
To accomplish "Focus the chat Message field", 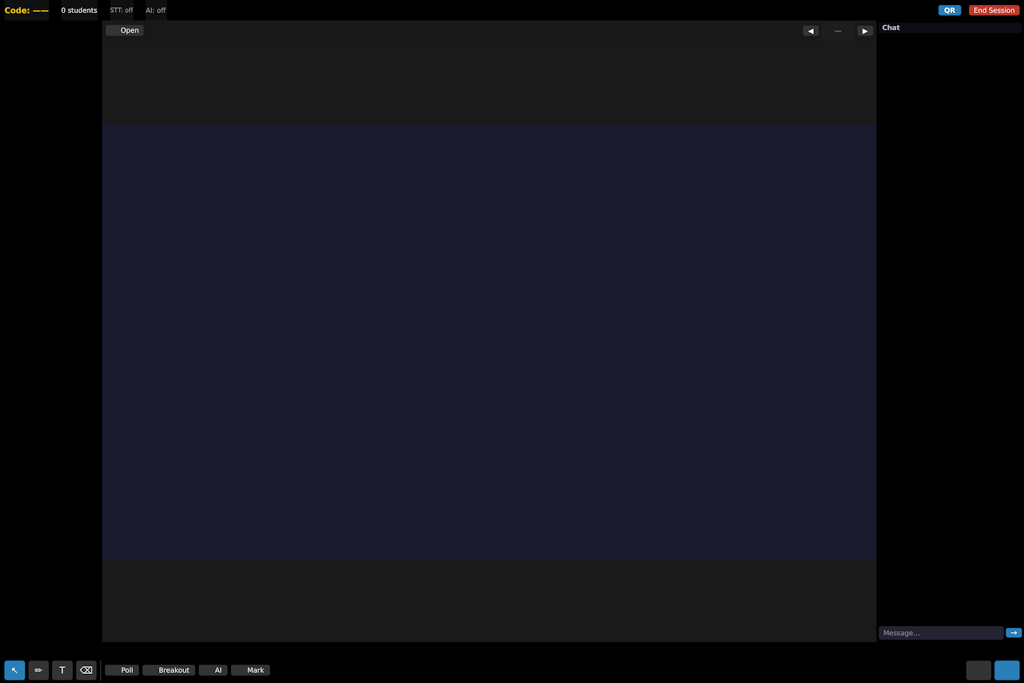I will click(x=941, y=633).
